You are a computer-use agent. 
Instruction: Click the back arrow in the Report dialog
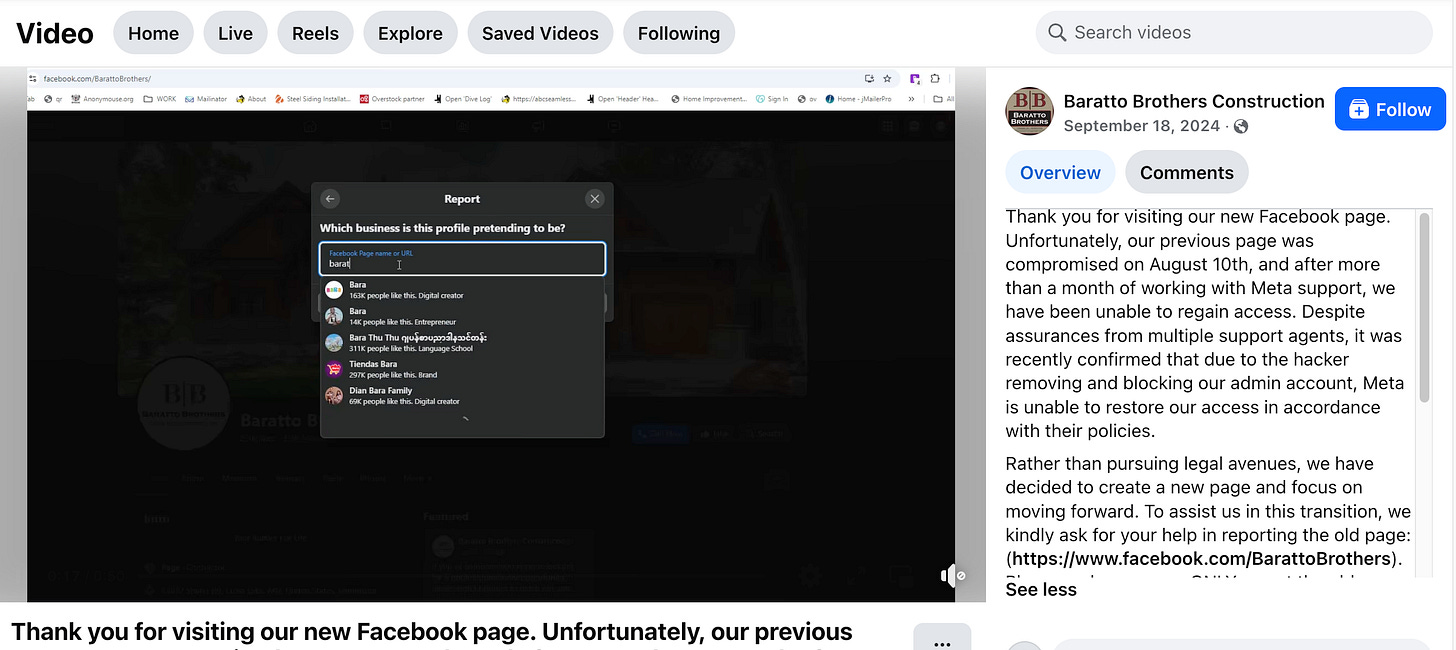tap(331, 199)
